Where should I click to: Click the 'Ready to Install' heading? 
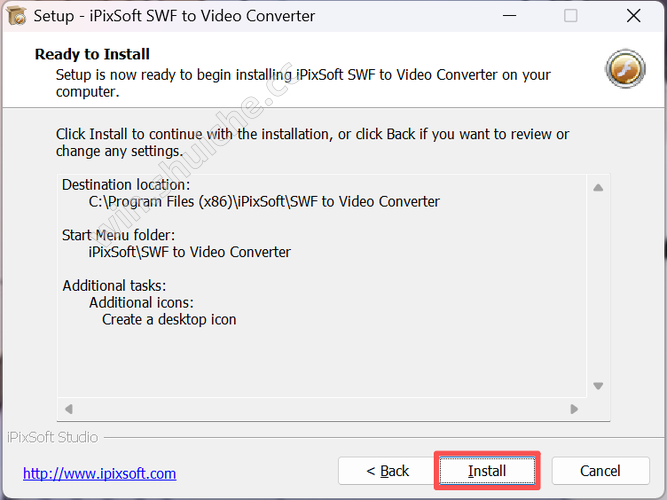(92, 54)
